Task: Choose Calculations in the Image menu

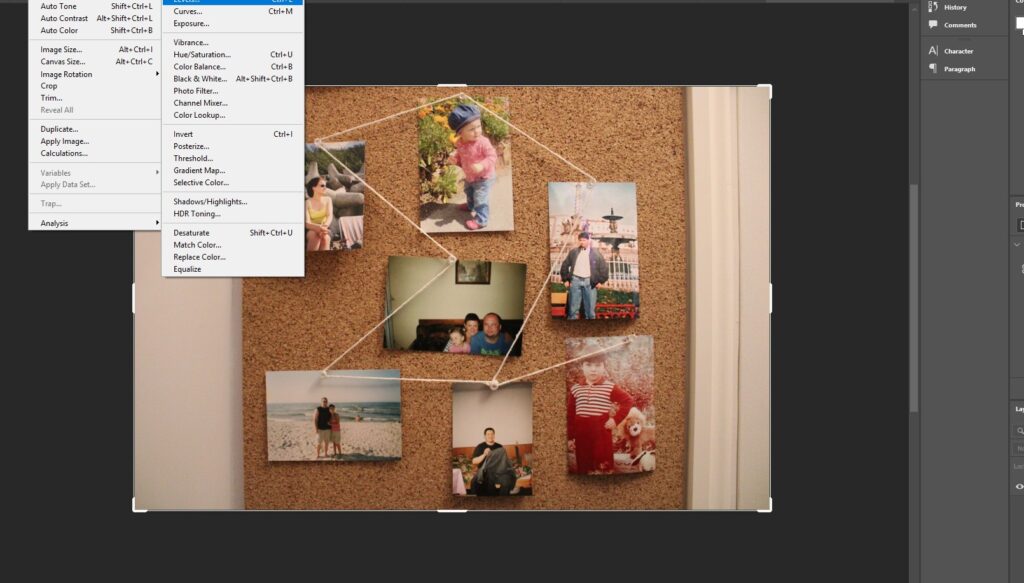Action: click(95, 153)
